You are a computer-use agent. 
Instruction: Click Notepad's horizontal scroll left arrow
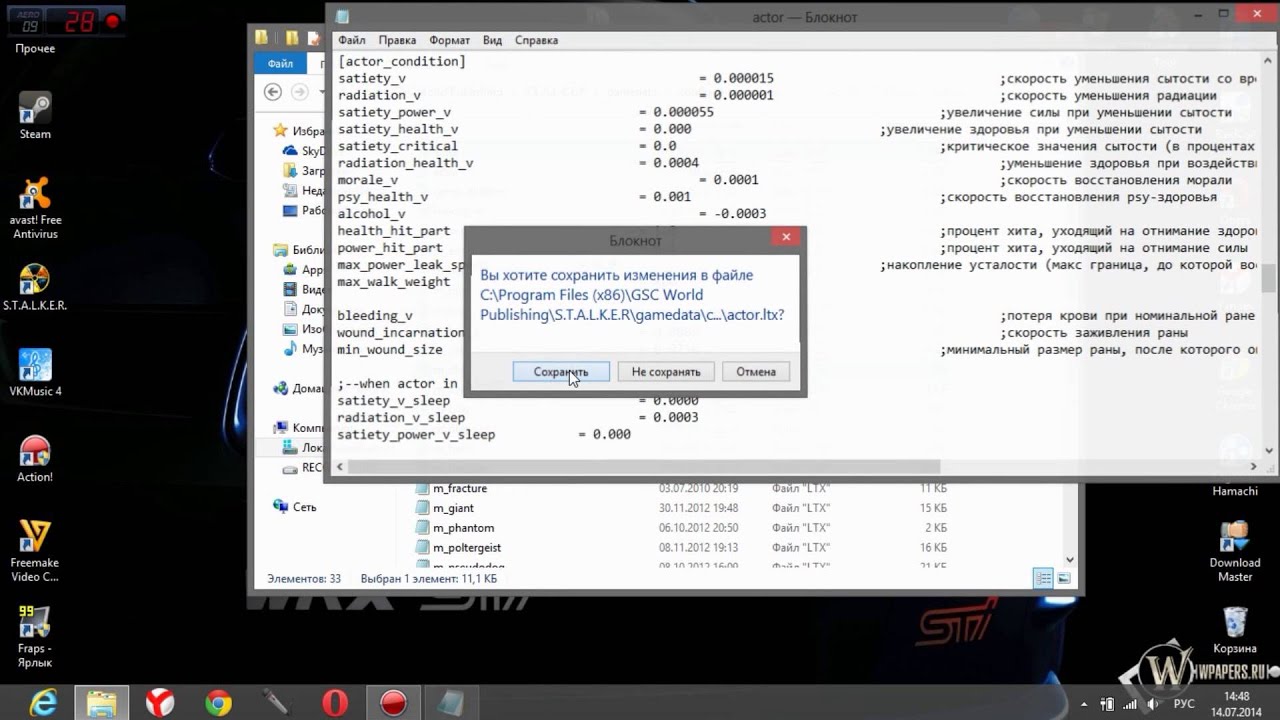339,466
